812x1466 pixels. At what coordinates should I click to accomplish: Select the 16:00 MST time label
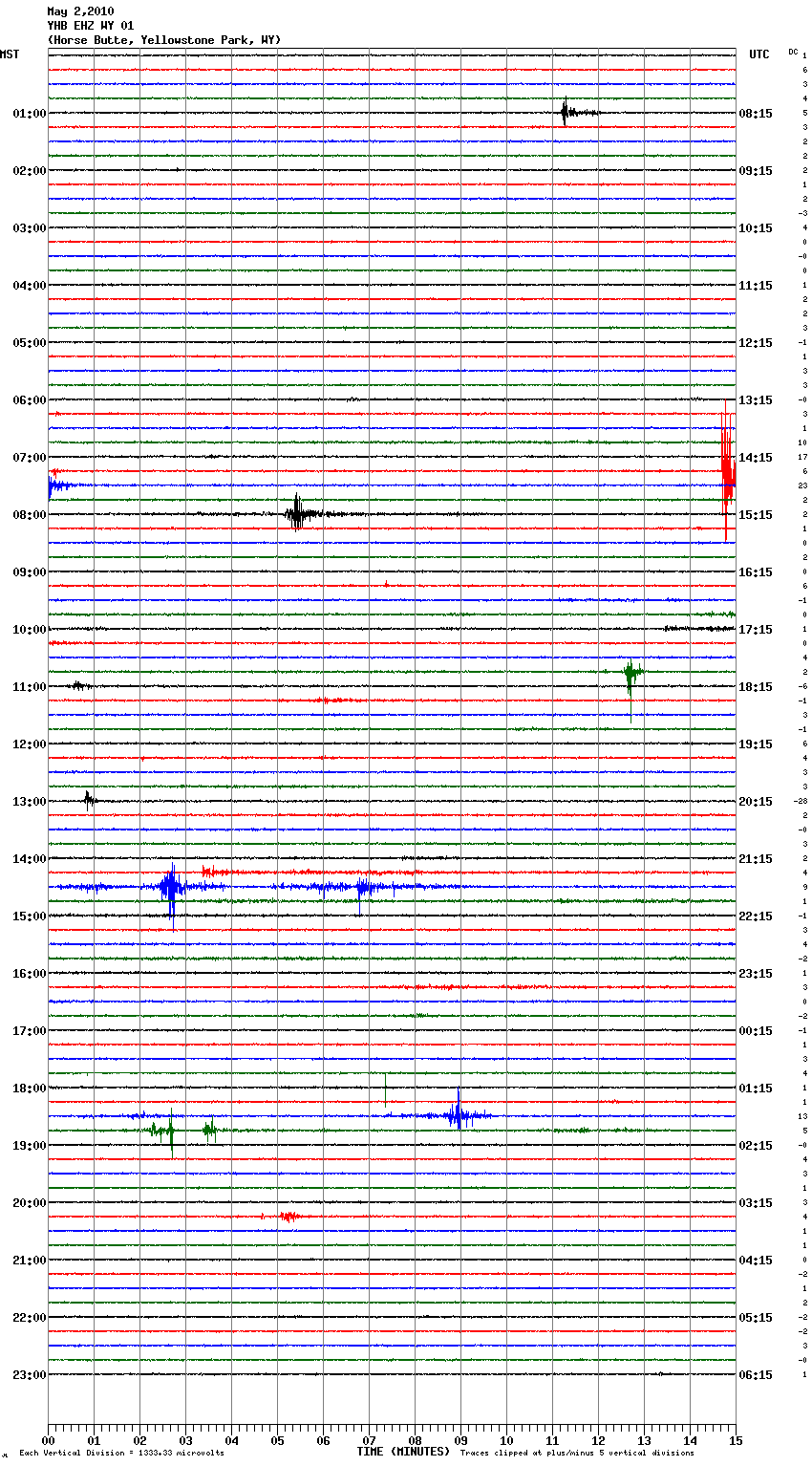[x=29, y=974]
